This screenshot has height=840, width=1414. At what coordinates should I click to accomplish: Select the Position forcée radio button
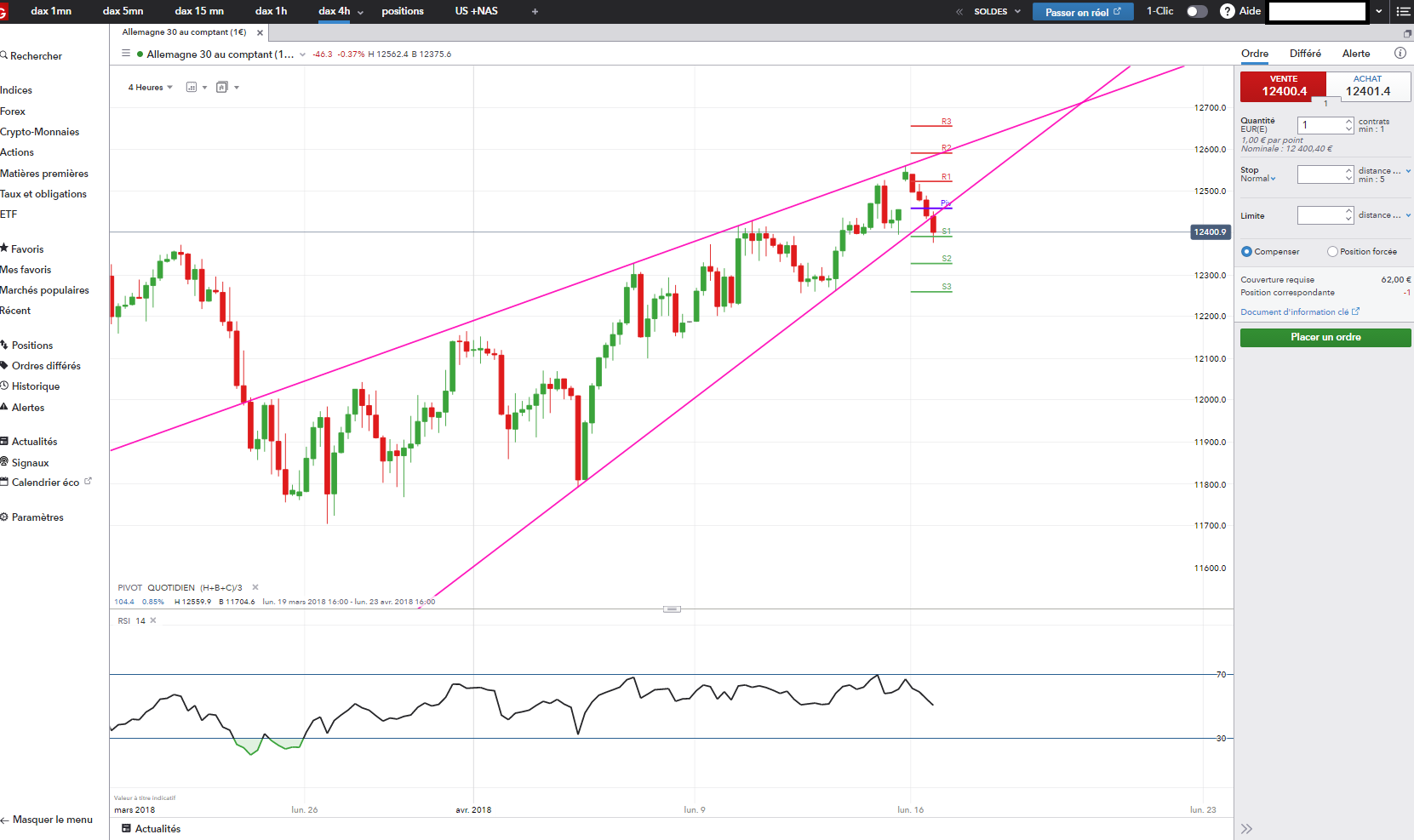(x=1332, y=252)
